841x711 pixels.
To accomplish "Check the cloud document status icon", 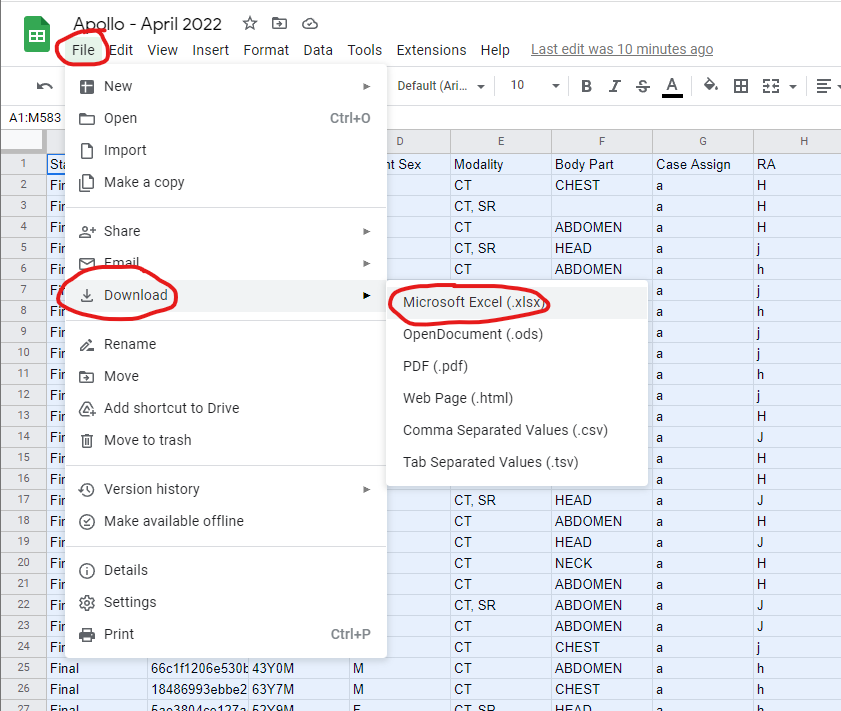I will [x=310, y=24].
